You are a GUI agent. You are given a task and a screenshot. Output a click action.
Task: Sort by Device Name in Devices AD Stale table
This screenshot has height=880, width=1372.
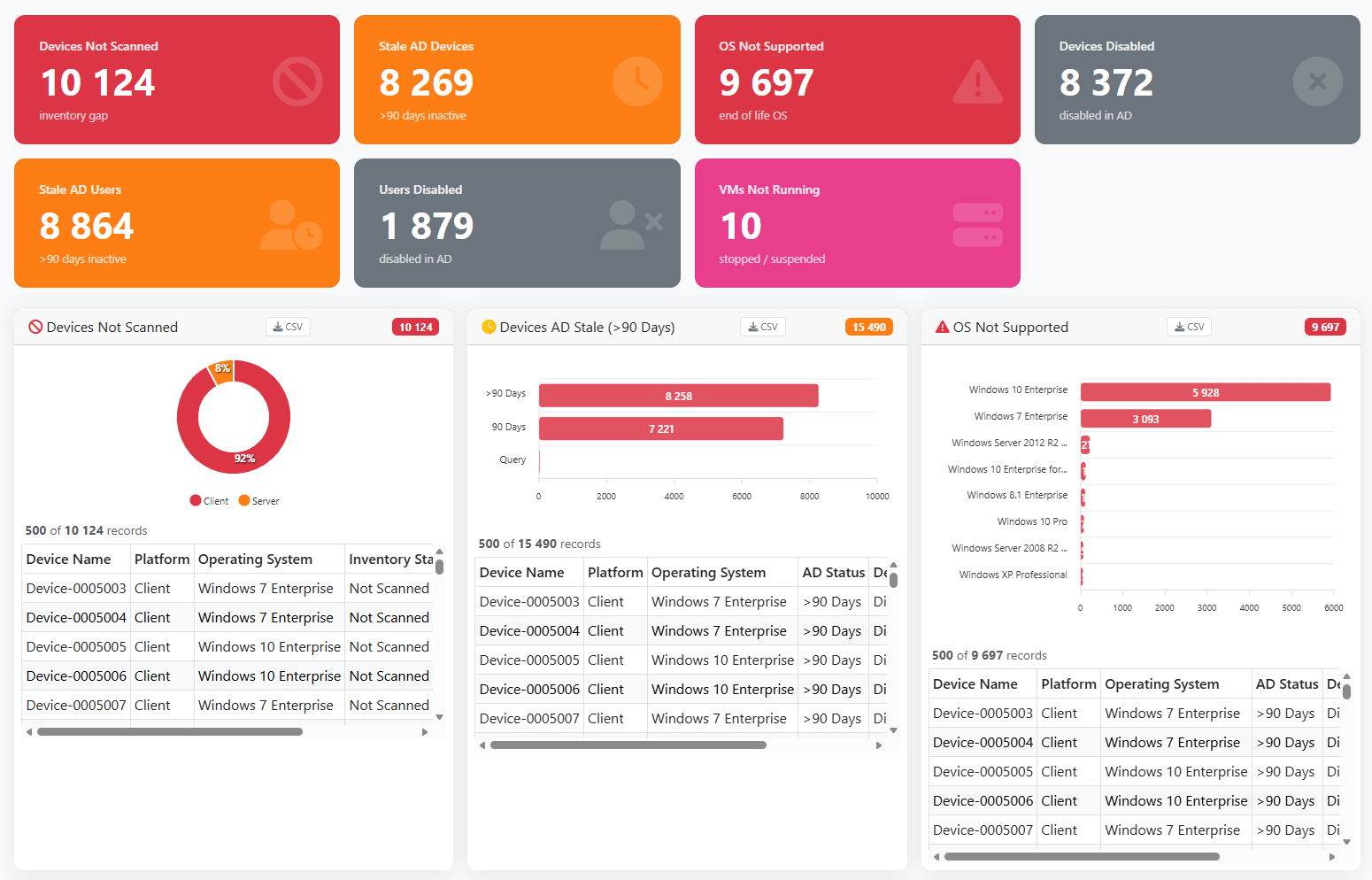click(529, 572)
